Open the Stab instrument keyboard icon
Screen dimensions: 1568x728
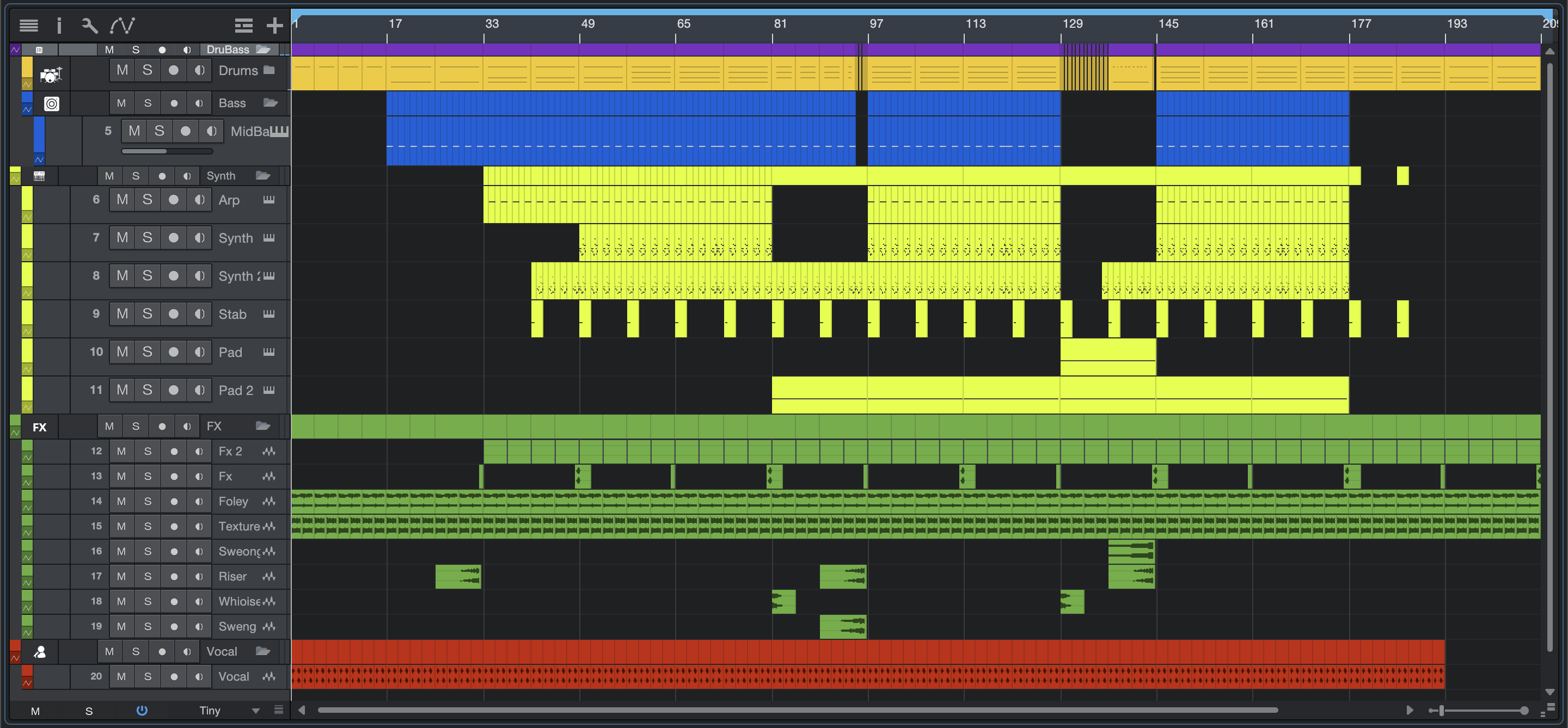268,314
